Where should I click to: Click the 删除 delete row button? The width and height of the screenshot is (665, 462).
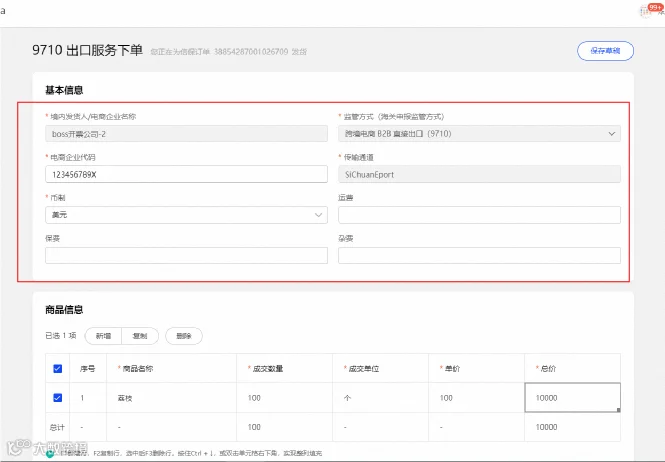click(184, 336)
